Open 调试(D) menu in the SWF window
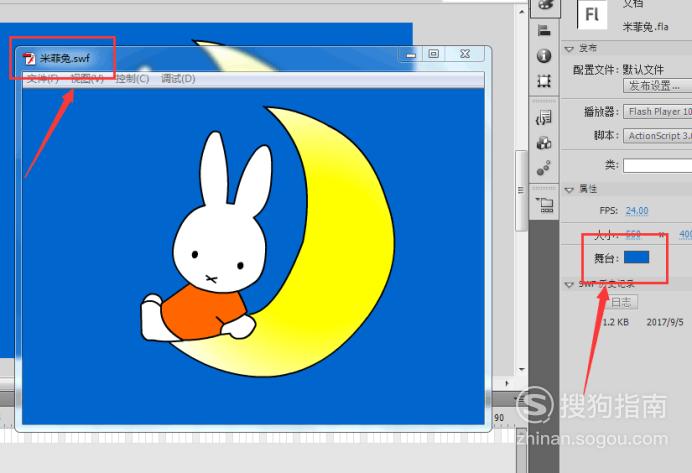This screenshot has width=692, height=473. coord(178,79)
